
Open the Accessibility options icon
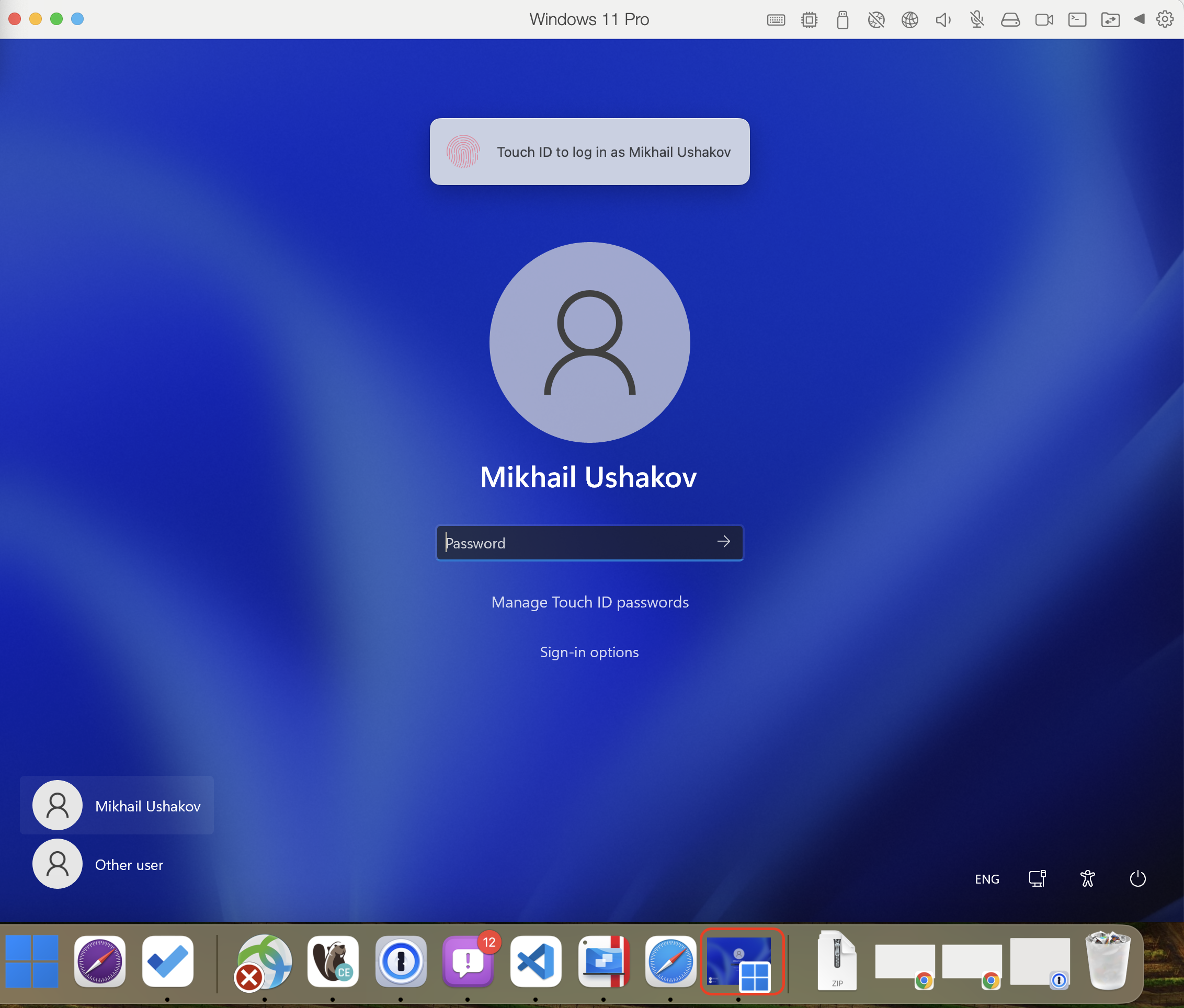coord(1087,878)
